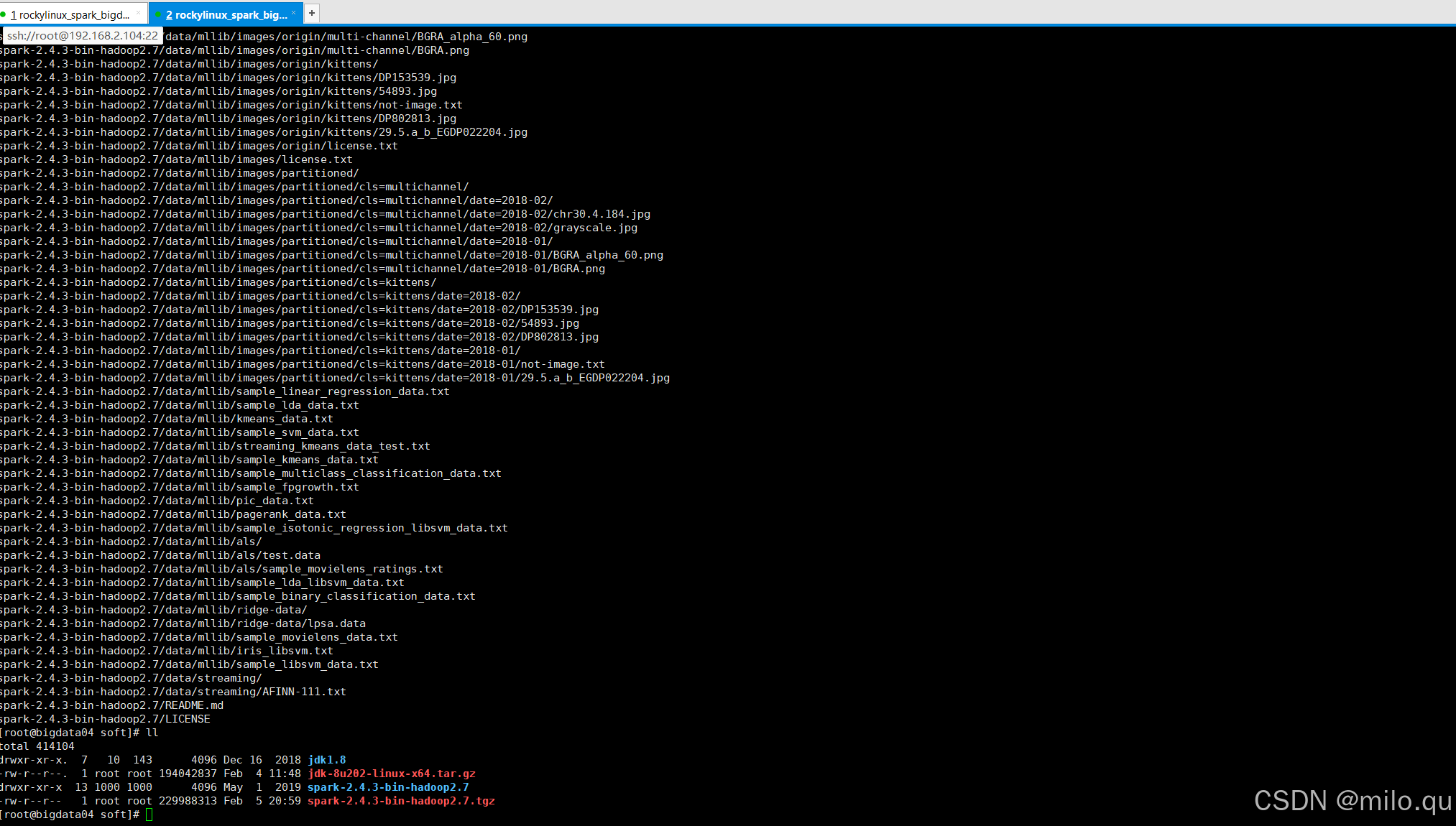Click the new session plus button
Screen dimensions: 1456x826
pos(311,13)
